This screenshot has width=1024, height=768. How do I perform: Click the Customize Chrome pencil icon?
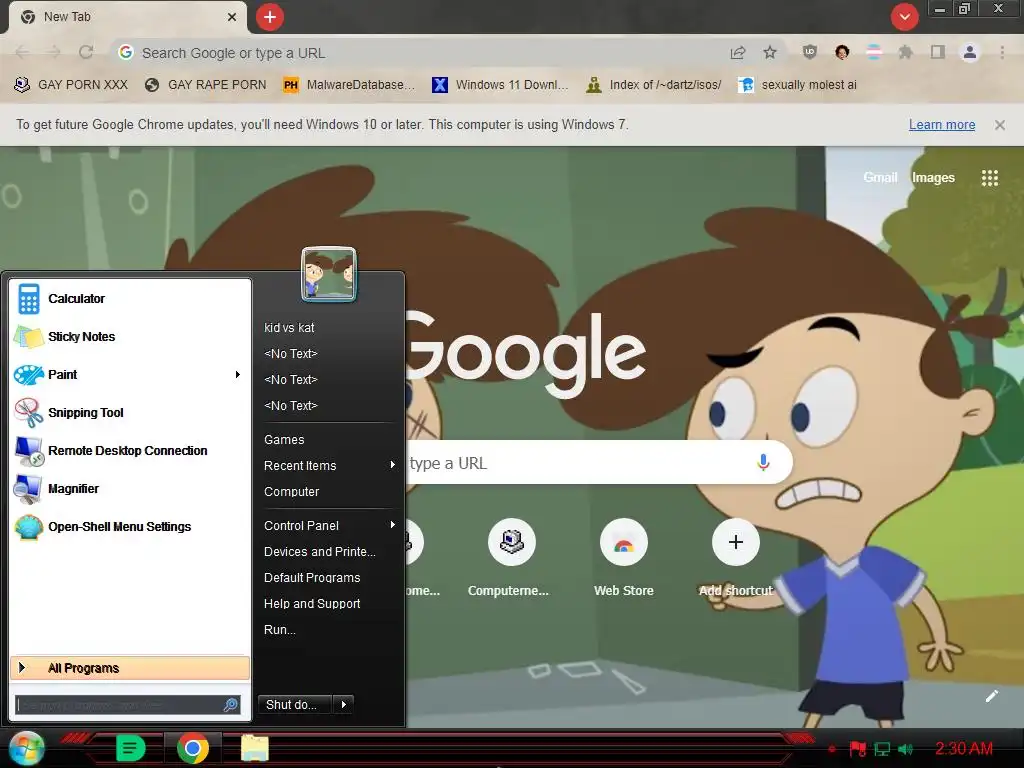[992, 696]
